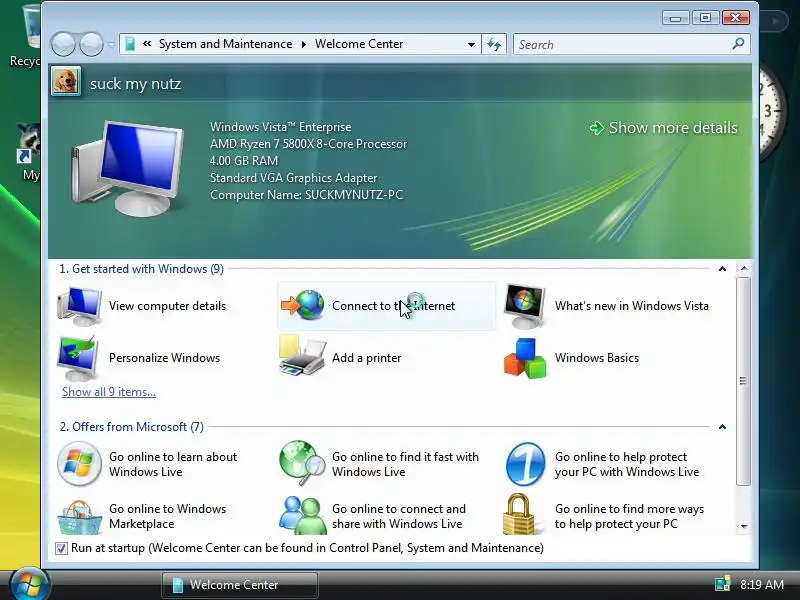800x600 pixels.
Task: Expand the arrow after System and Maintenance
Action: coord(304,44)
